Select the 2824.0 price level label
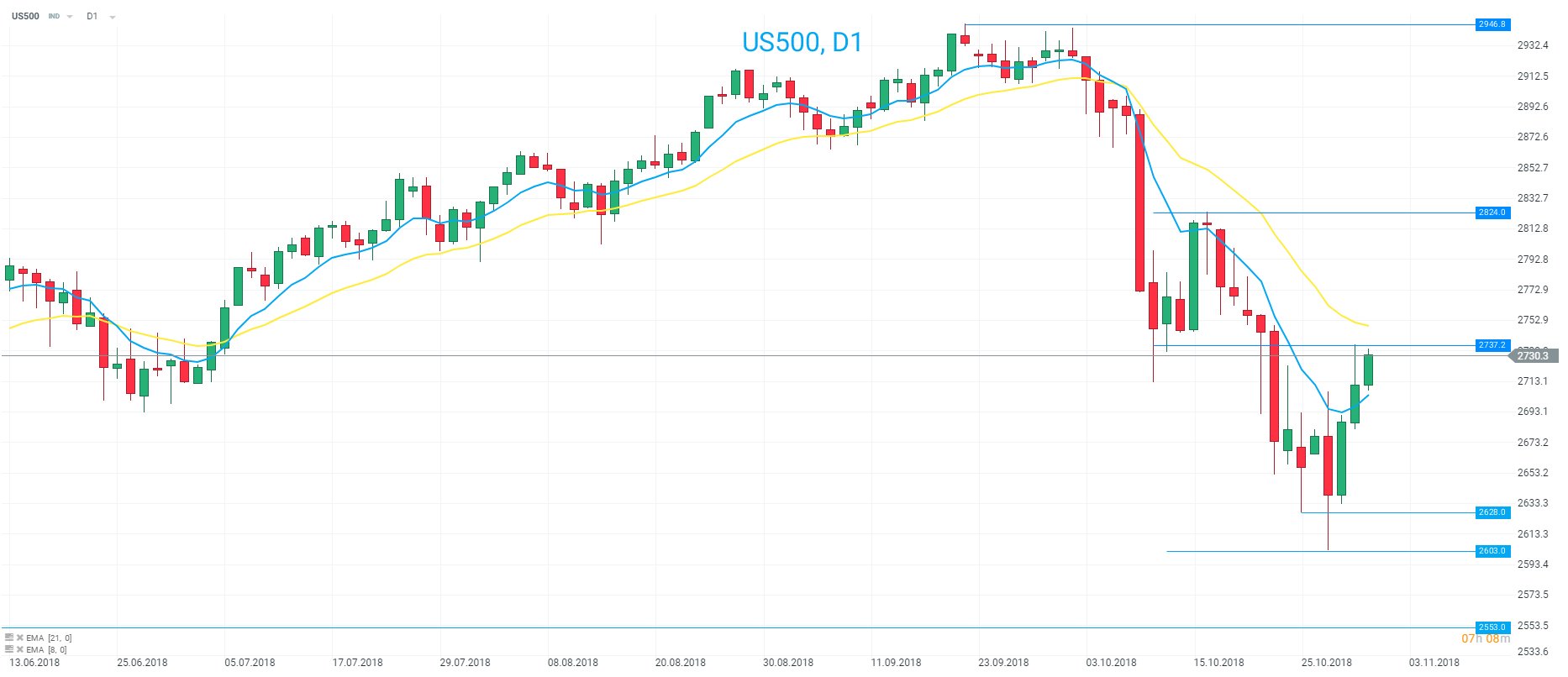 (x=1492, y=213)
